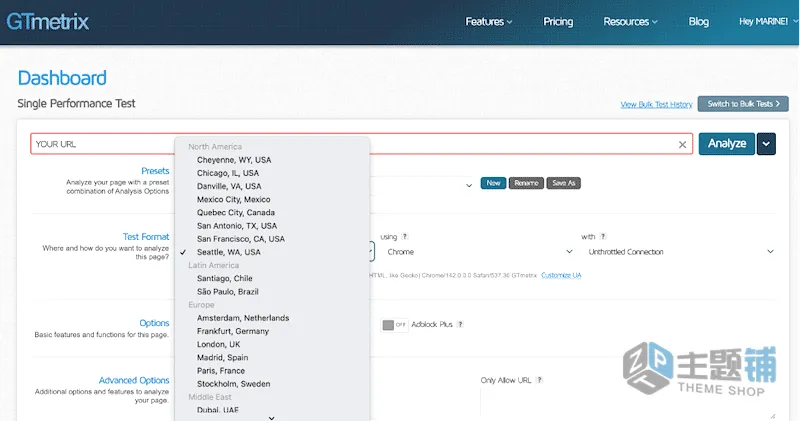Image resolution: width=800 pixels, height=421 pixels.
Task: Pick Amsterdam, Netherlands location
Action: pyautogui.click(x=243, y=318)
